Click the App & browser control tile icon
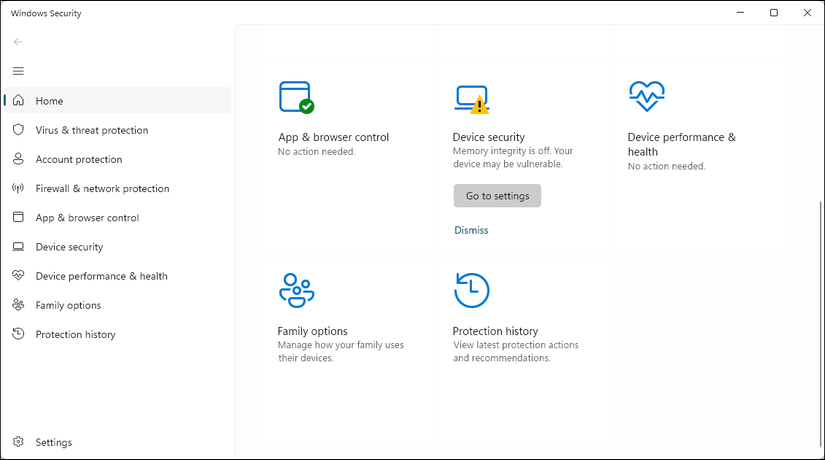825x460 pixels. point(296,97)
